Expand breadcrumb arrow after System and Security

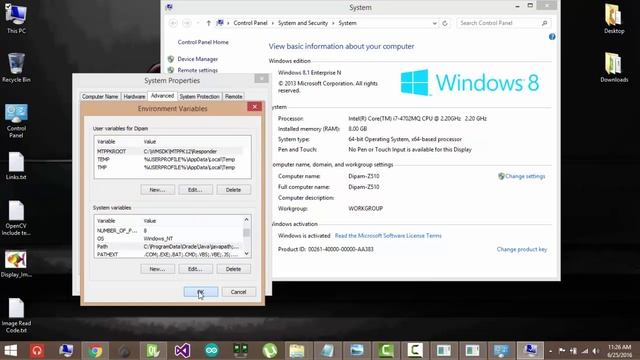333,23
